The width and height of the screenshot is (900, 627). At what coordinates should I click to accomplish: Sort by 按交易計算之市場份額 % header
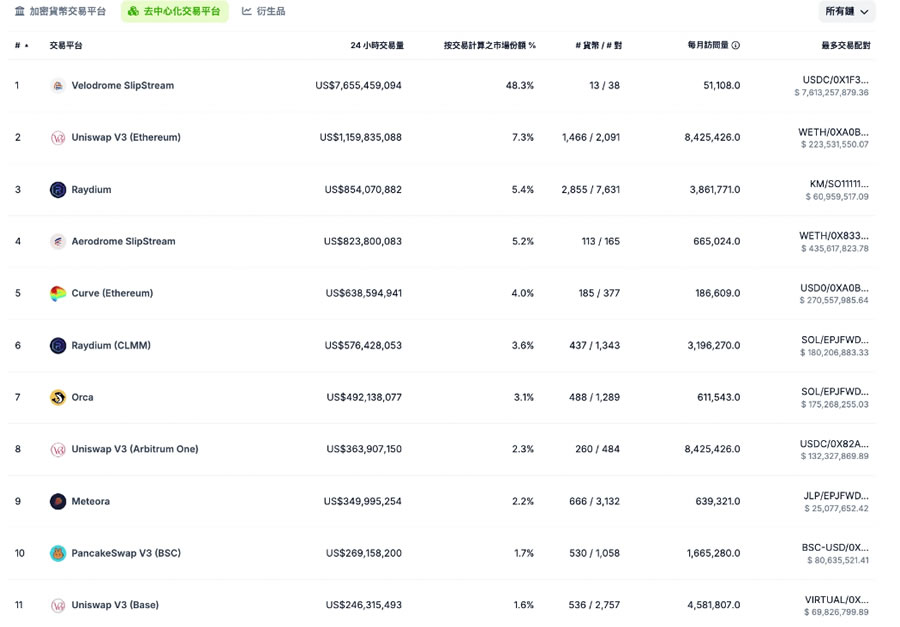click(x=490, y=45)
